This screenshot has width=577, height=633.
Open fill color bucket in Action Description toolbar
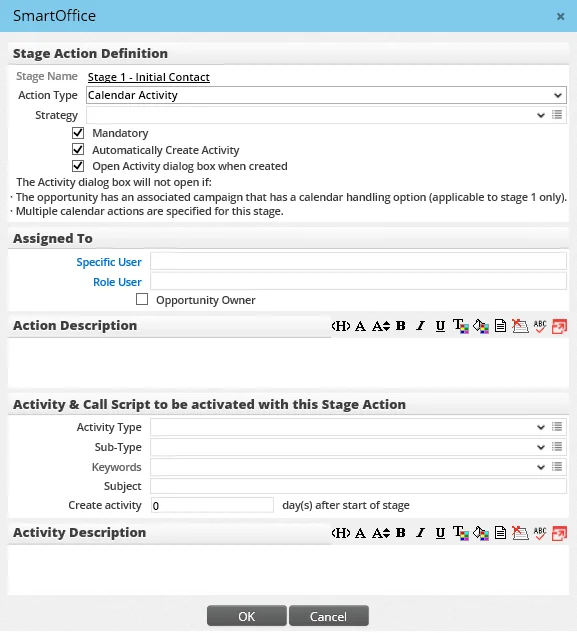(480, 326)
